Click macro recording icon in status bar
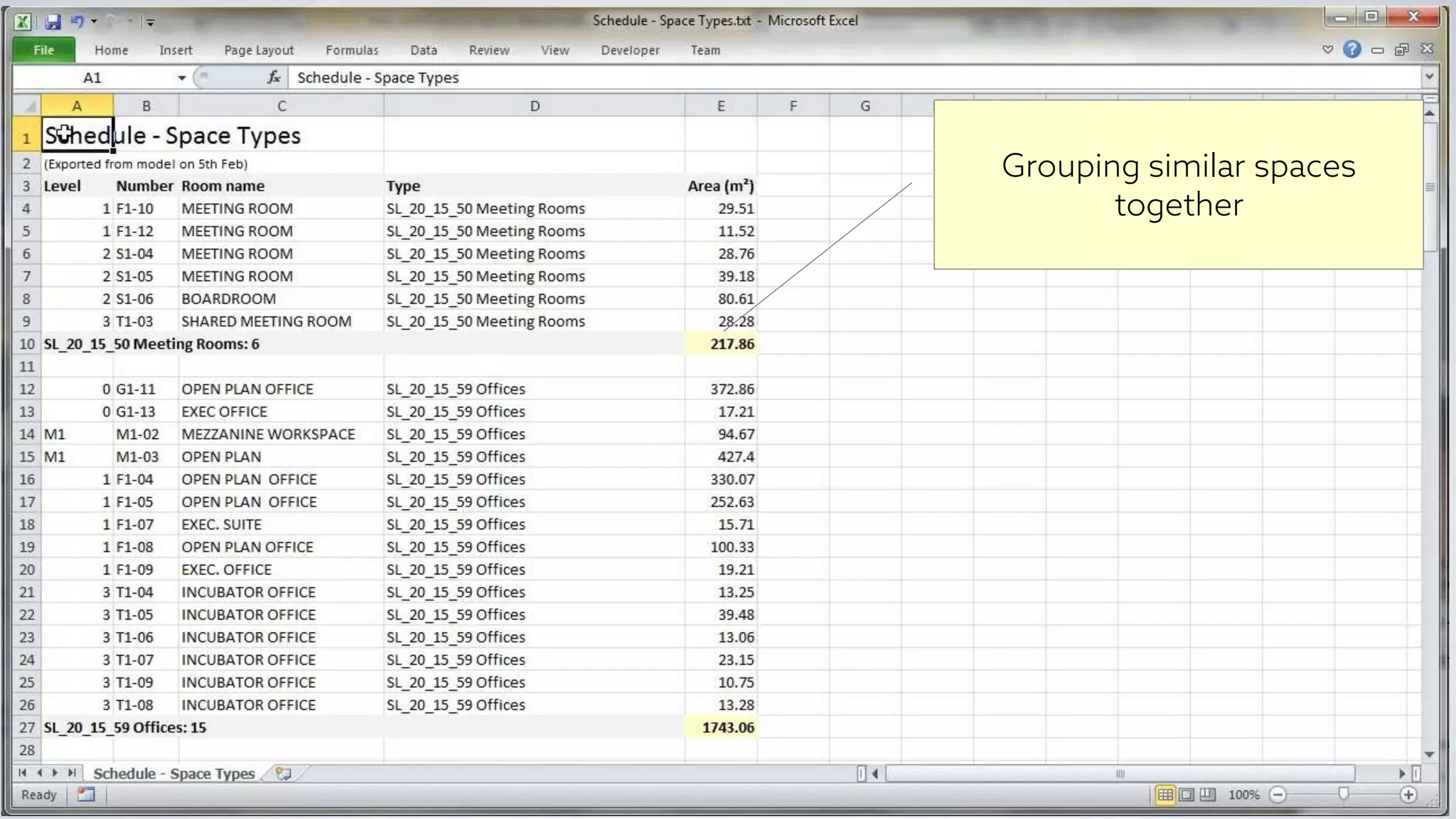 tap(86, 795)
